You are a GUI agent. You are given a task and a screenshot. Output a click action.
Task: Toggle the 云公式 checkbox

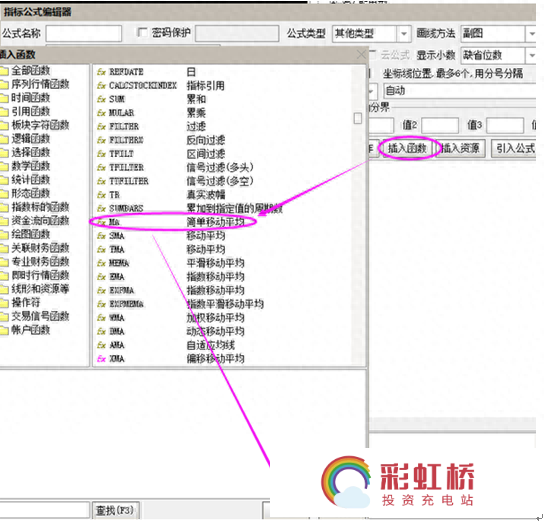click(x=373, y=55)
